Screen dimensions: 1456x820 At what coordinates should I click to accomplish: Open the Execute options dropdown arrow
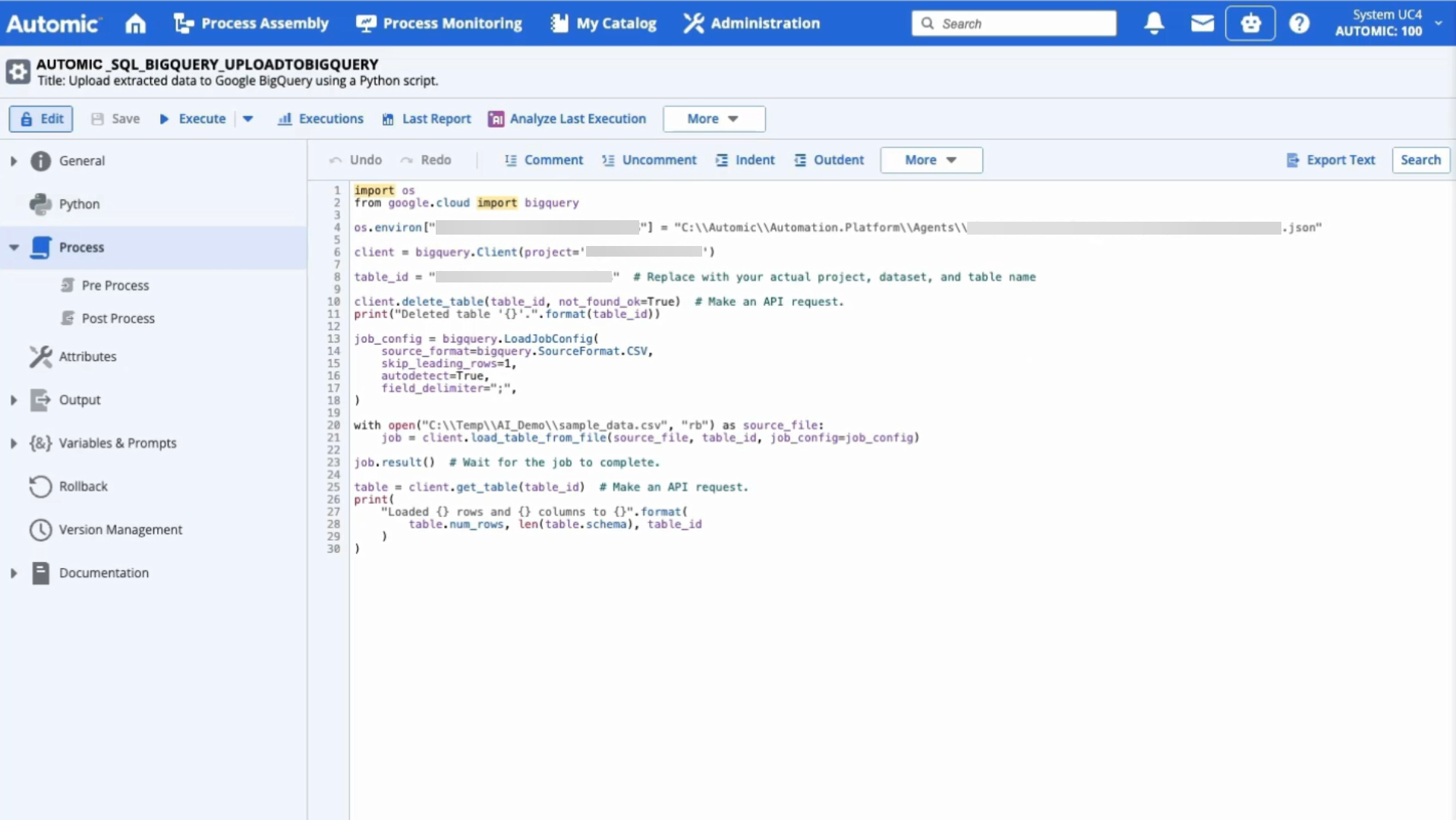point(247,118)
